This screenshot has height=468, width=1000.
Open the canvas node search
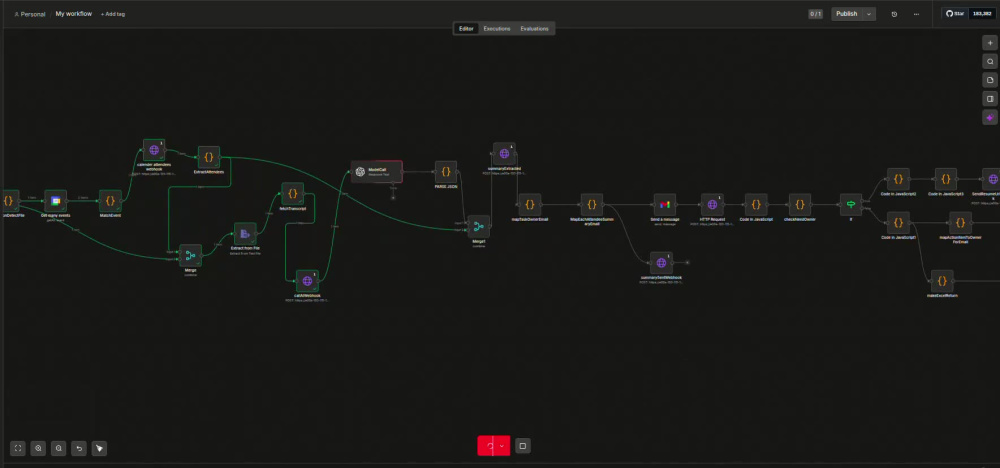pos(990,62)
